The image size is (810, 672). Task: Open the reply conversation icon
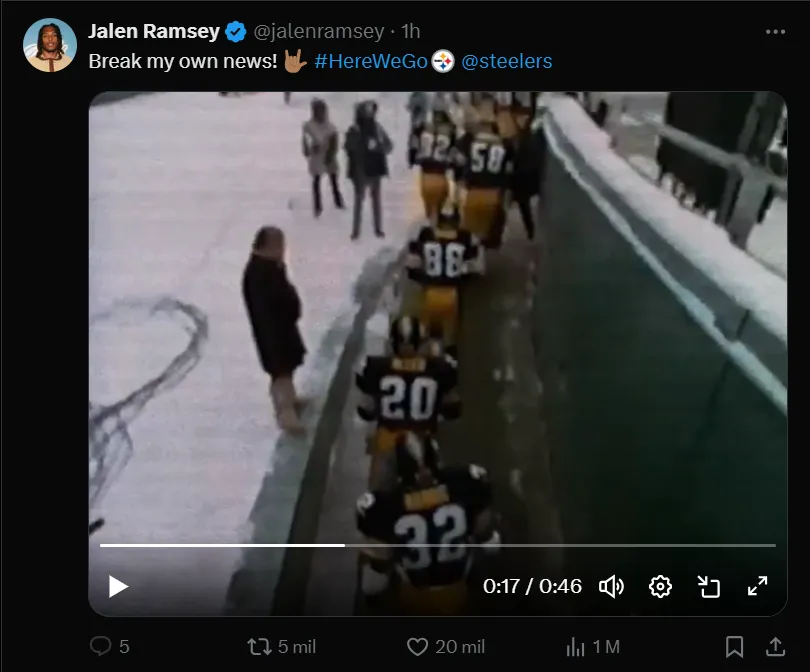pos(101,647)
